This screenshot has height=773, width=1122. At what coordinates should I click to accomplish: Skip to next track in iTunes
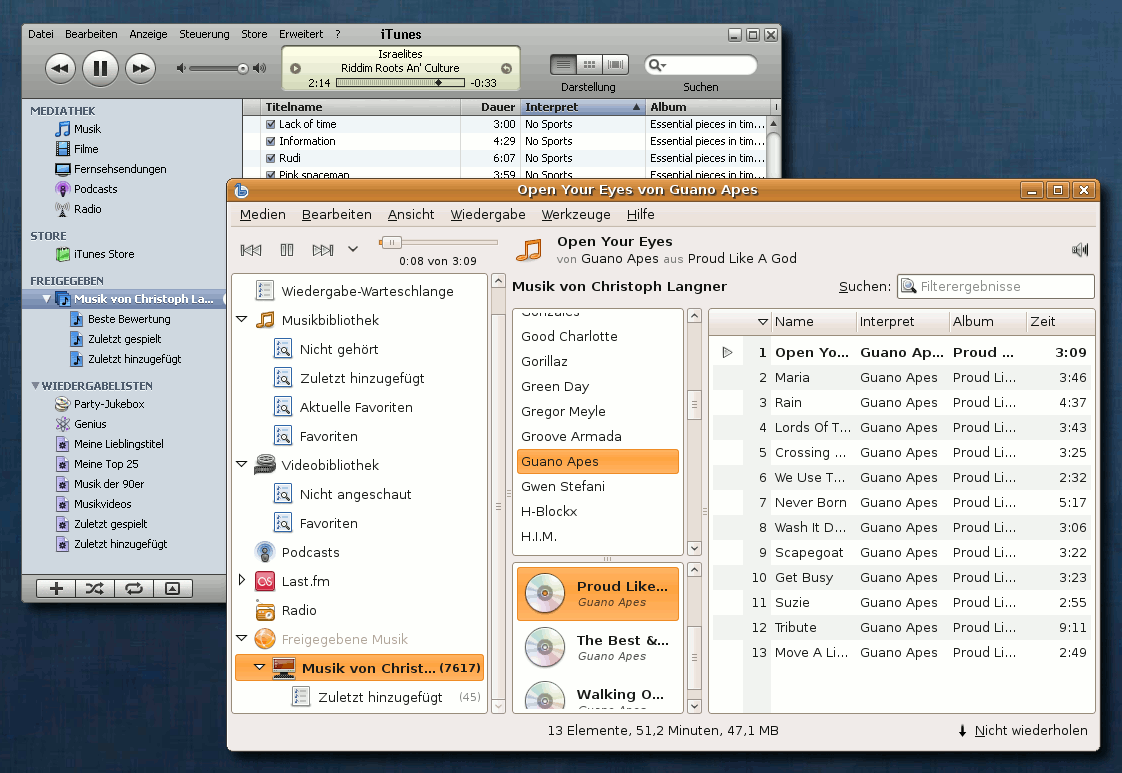(140, 69)
